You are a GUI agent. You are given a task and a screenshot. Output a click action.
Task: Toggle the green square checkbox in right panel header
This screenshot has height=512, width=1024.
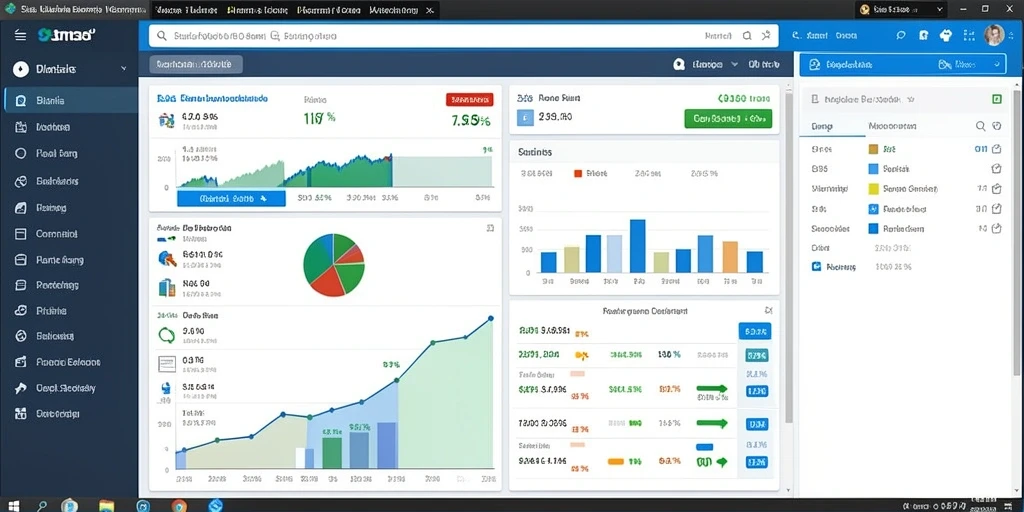(x=997, y=99)
